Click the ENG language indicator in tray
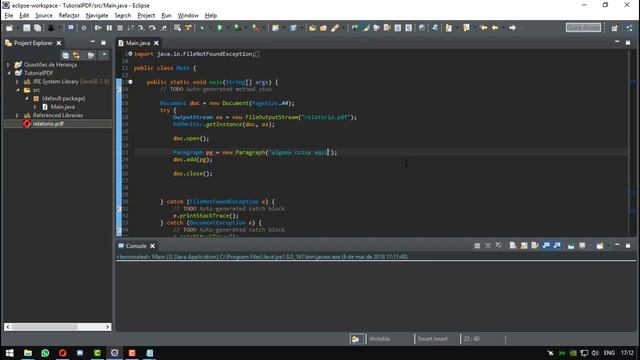Screen dimensions: 640x360 click(609, 353)
